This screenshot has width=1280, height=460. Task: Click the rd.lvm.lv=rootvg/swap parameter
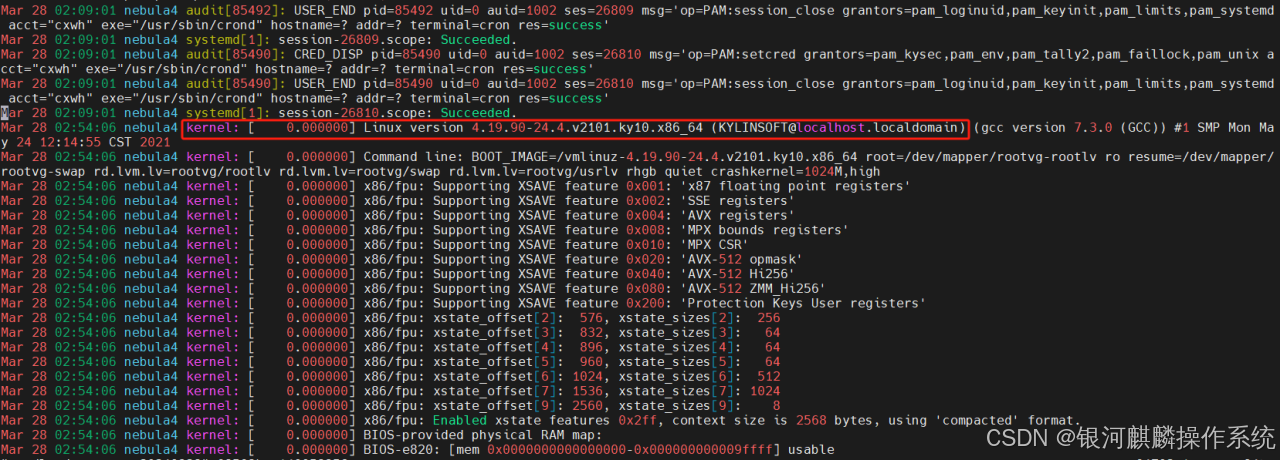pyautogui.click(x=360, y=172)
